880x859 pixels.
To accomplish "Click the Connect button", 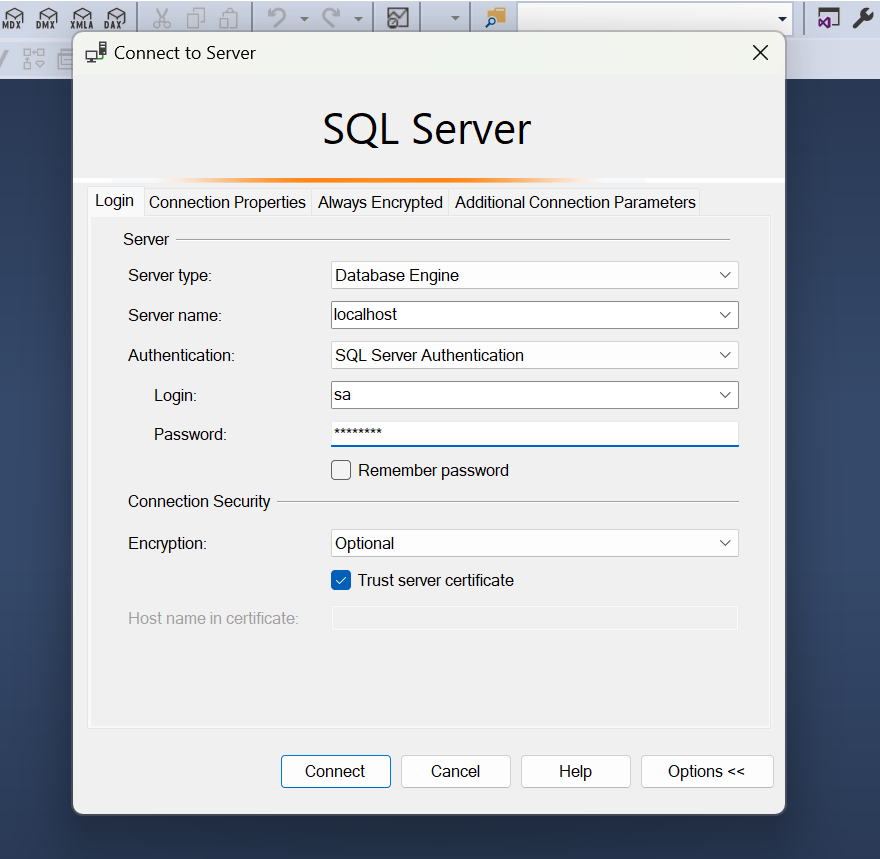I will [336, 771].
